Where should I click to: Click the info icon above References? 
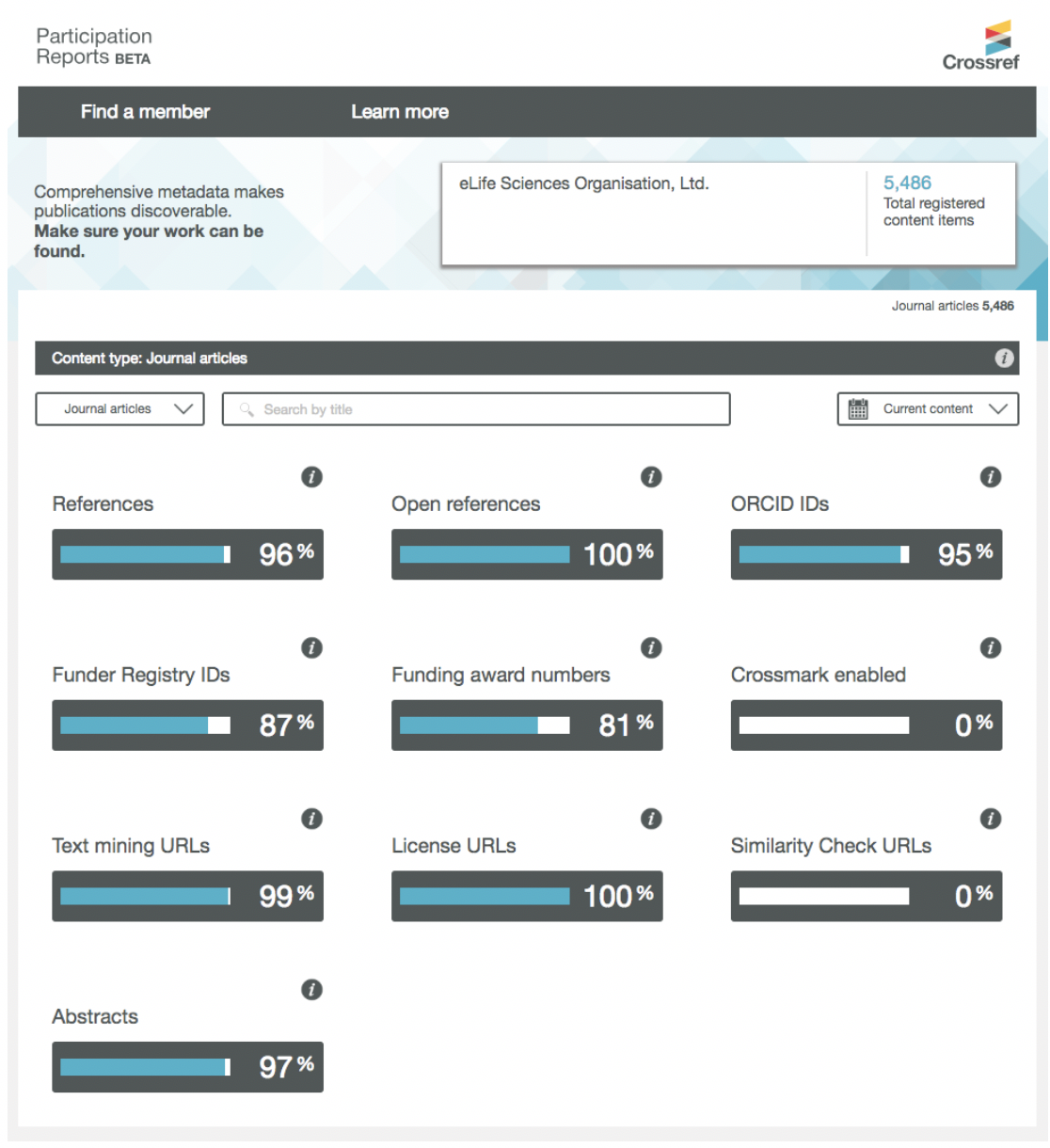point(310,477)
